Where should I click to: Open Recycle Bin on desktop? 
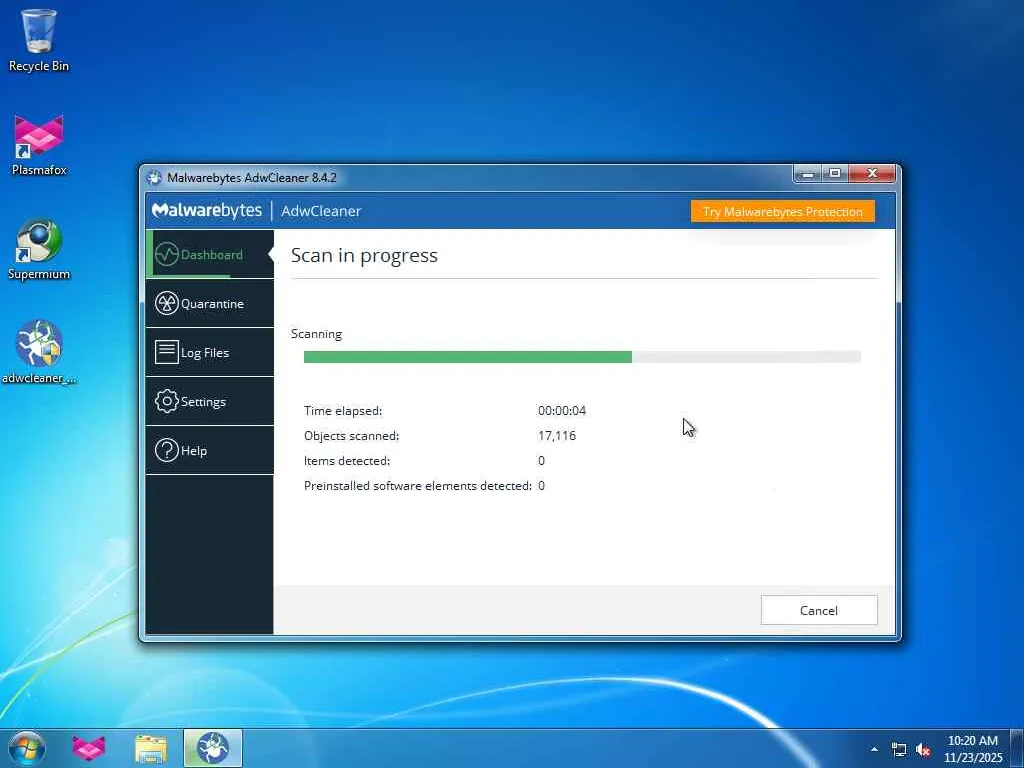click(39, 40)
